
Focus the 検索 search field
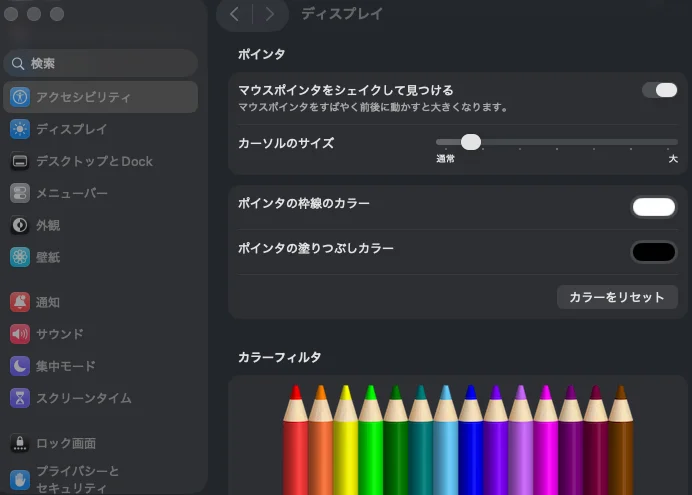point(101,64)
